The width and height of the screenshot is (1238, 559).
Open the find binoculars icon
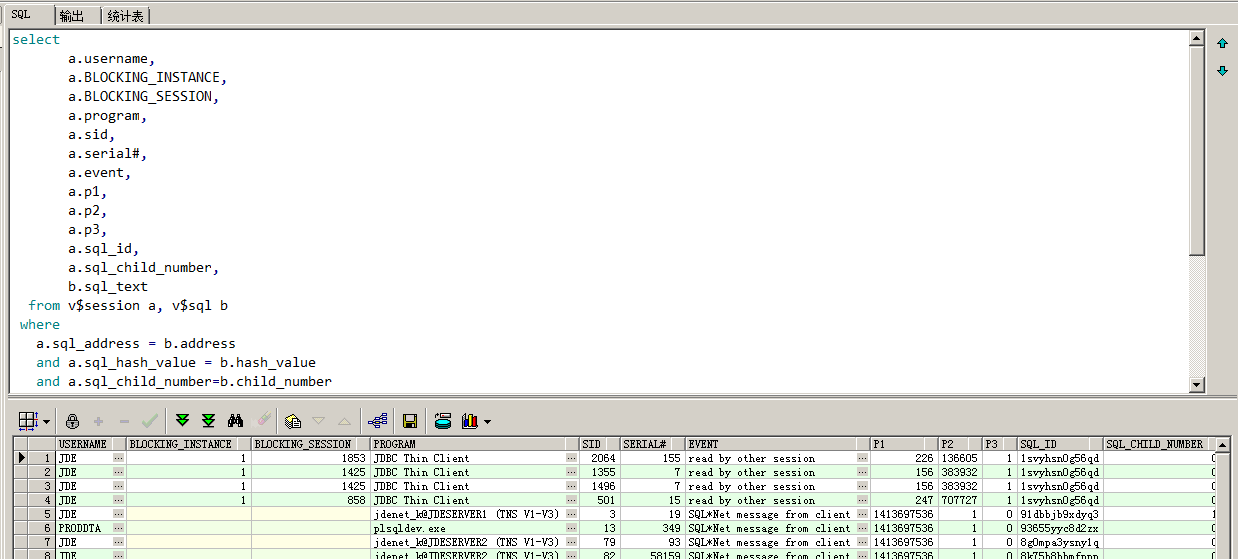pyautogui.click(x=236, y=421)
